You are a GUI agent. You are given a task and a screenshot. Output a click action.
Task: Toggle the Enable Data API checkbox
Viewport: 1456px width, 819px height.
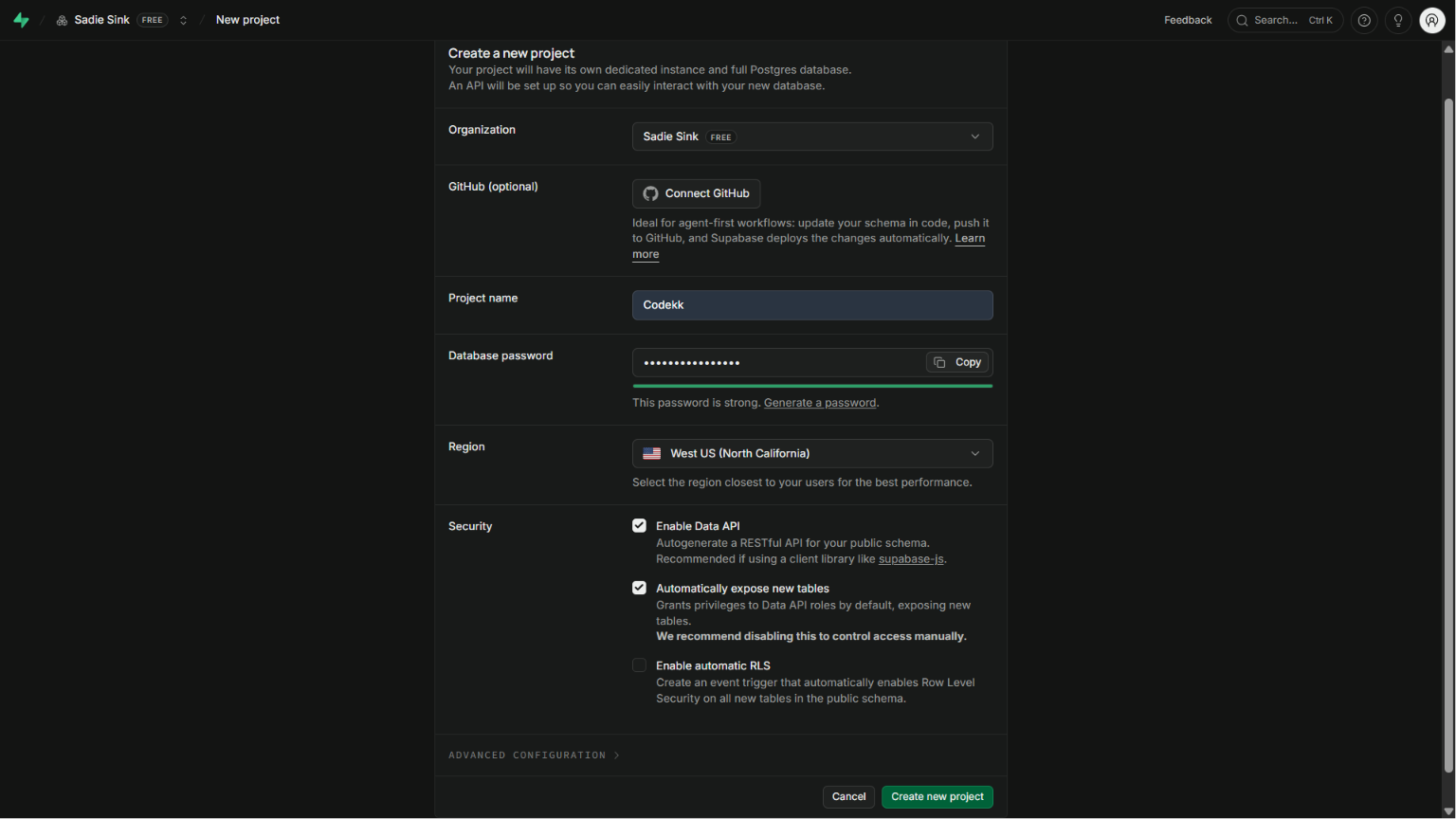click(640, 526)
